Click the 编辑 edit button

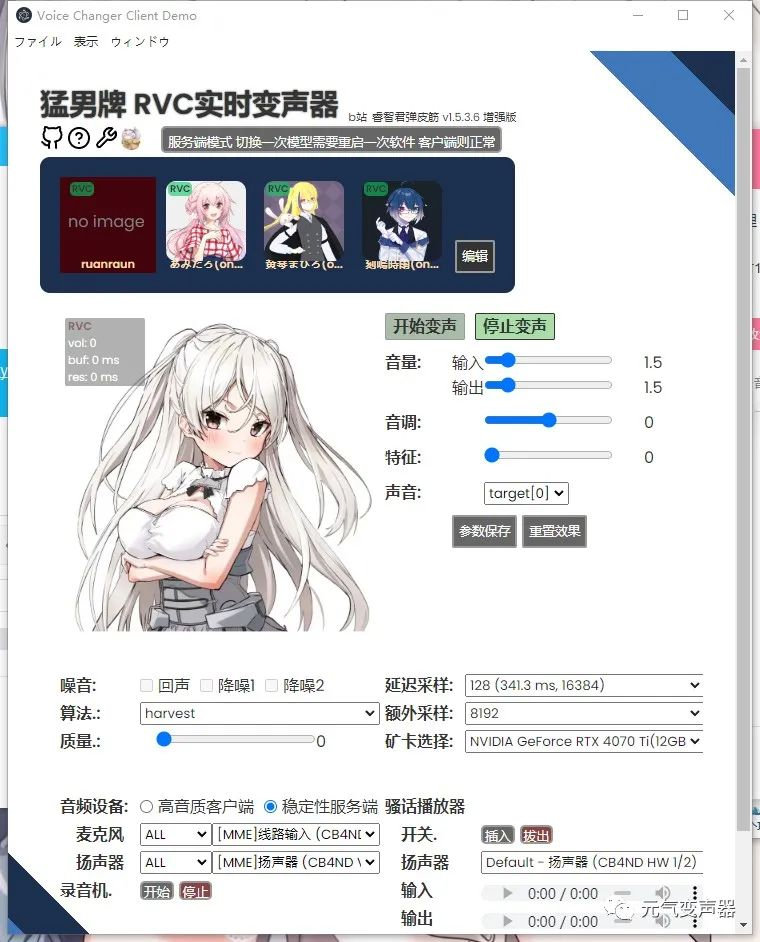475,257
